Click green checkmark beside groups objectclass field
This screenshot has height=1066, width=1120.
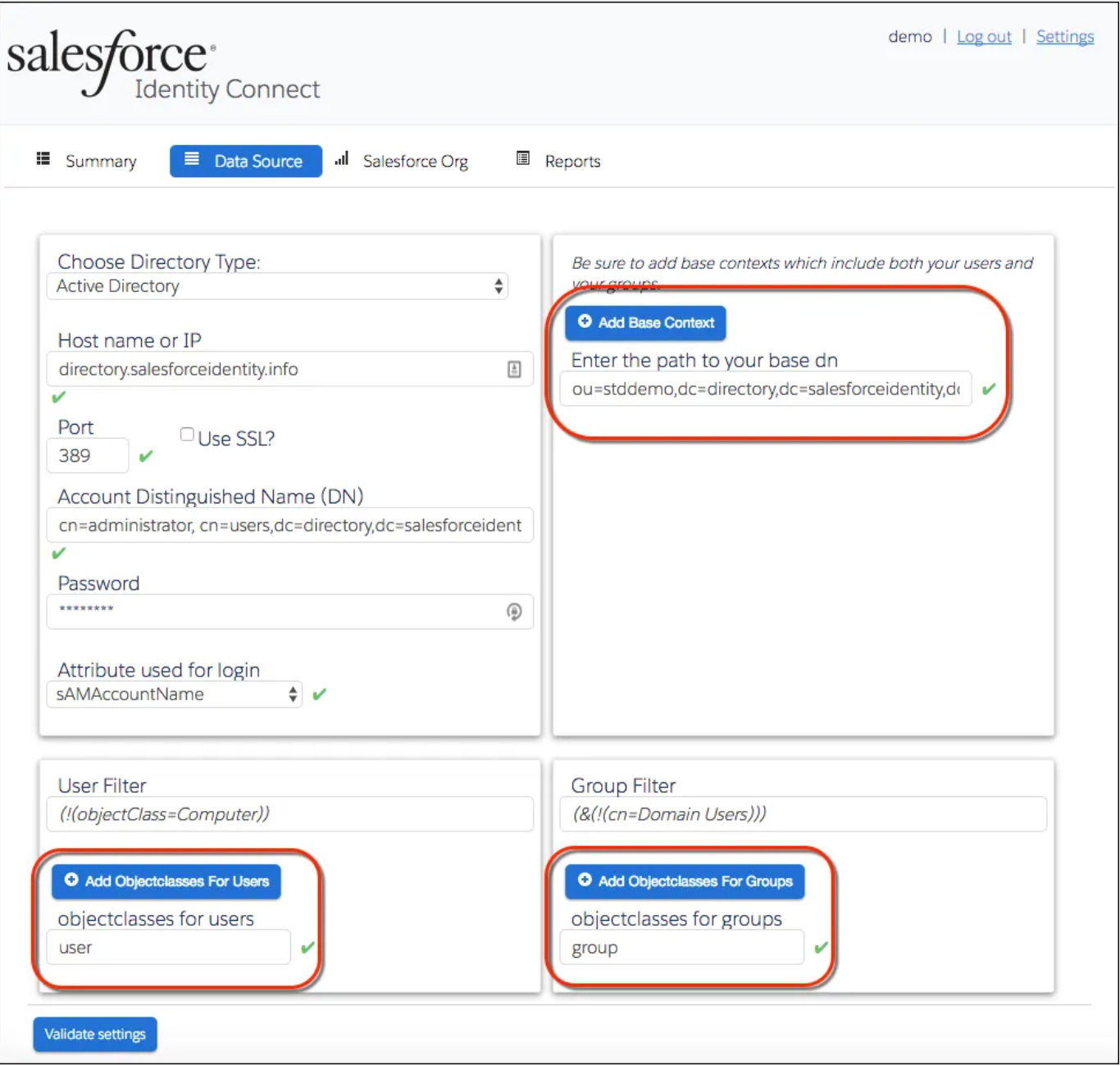pyautogui.click(x=821, y=947)
